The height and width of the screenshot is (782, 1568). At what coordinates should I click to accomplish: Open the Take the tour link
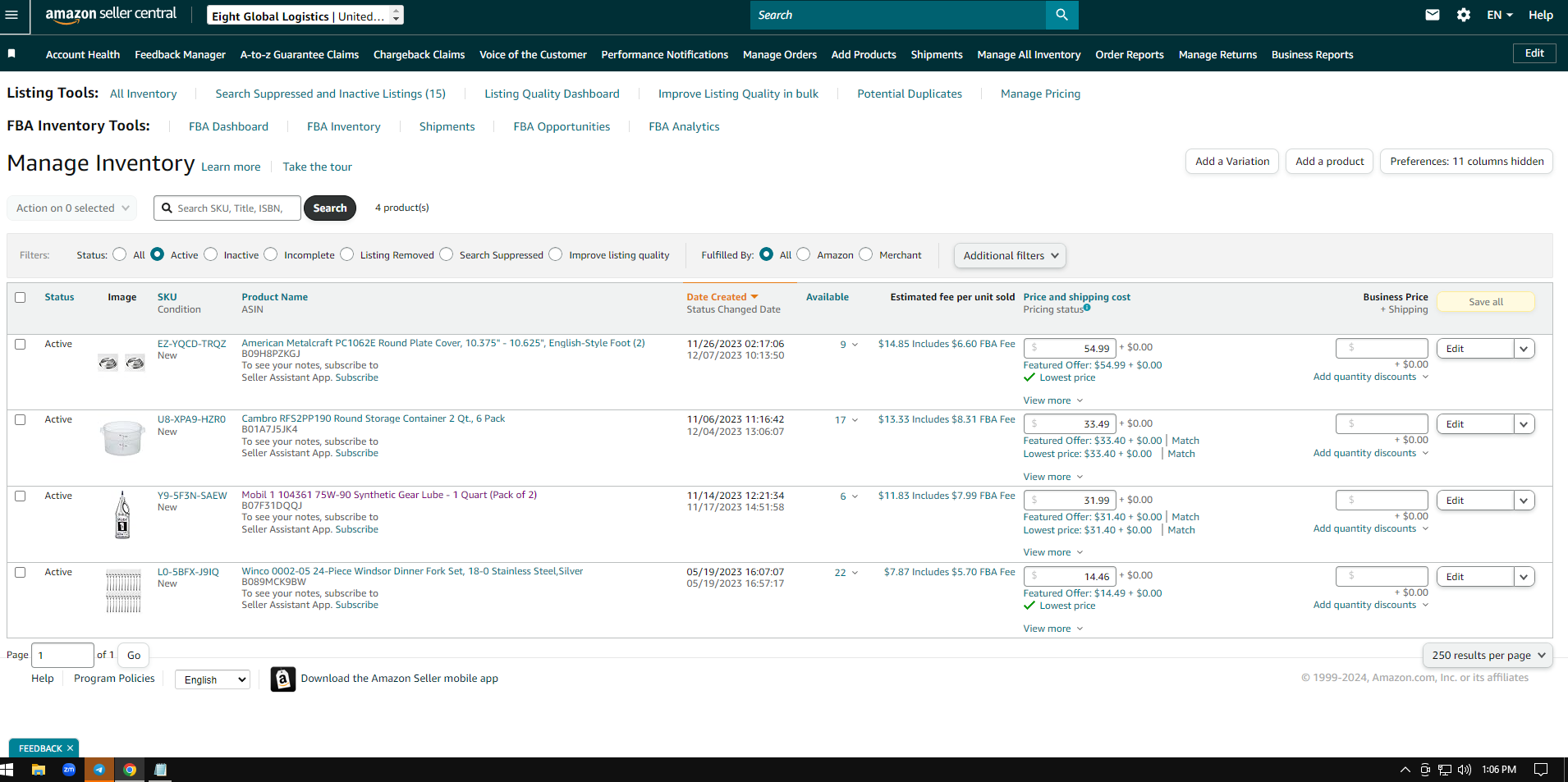(x=317, y=167)
